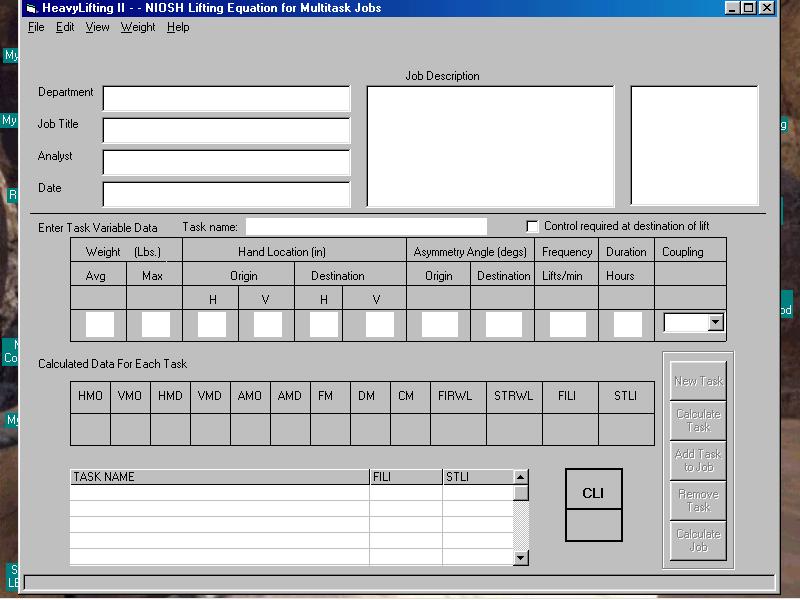Click the Calculate Task button
The height and width of the screenshot is (600, 800).
pos(697,420)
